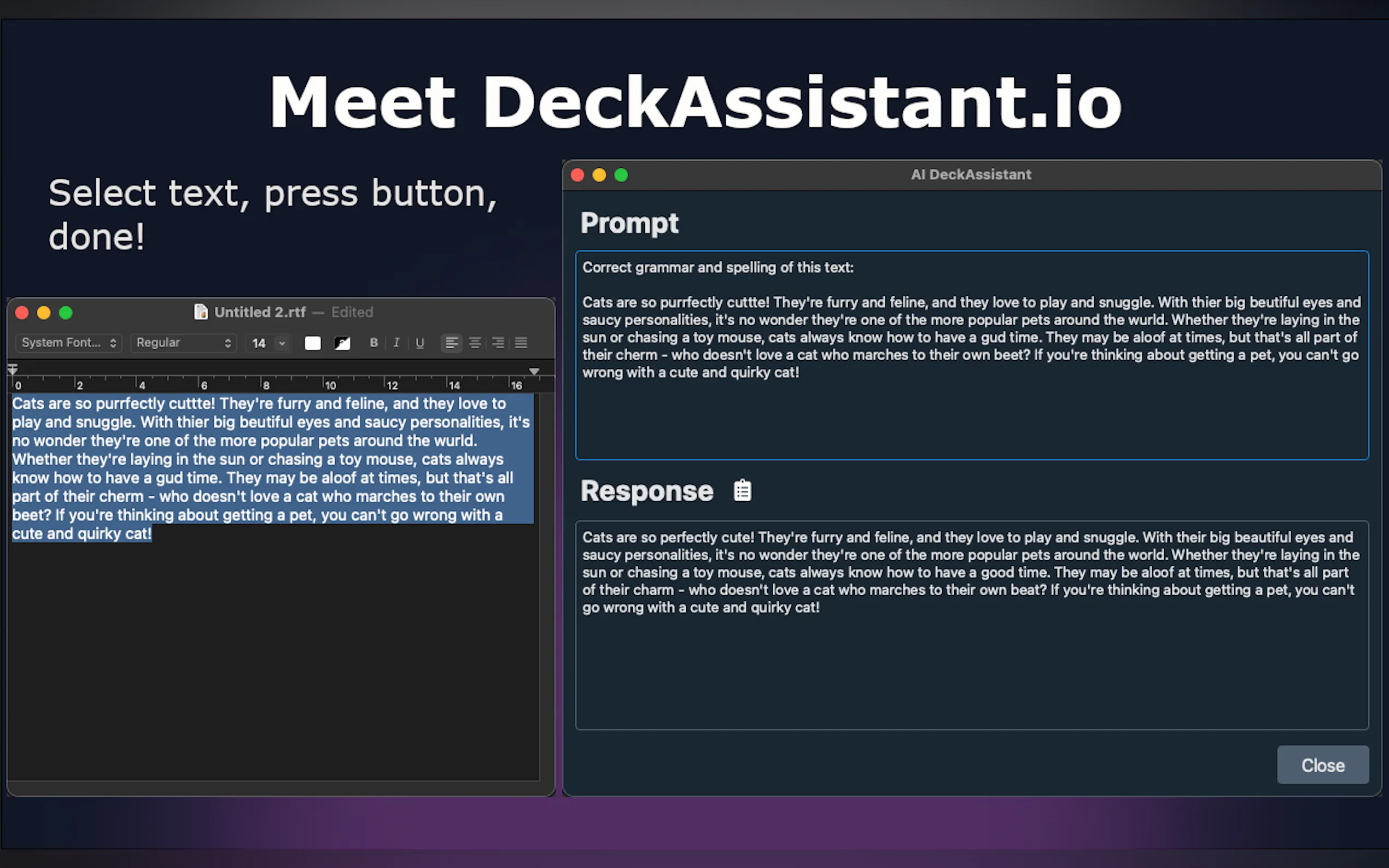Image resolution: width=1389 pixels, height=868 pixels.
Task: Open the white text color swatch
Action: [312, 343]
